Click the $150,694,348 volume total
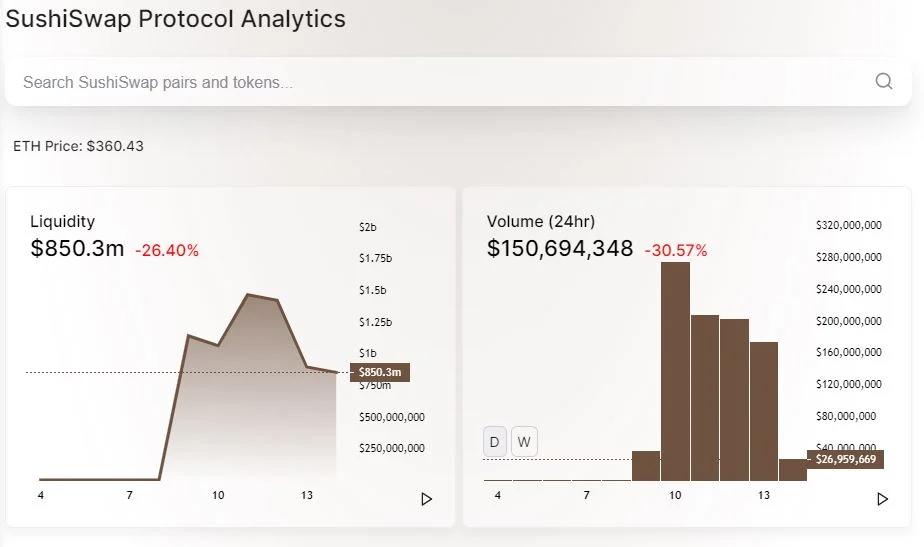This screenshot has width=924, height=547. (560, 249)
